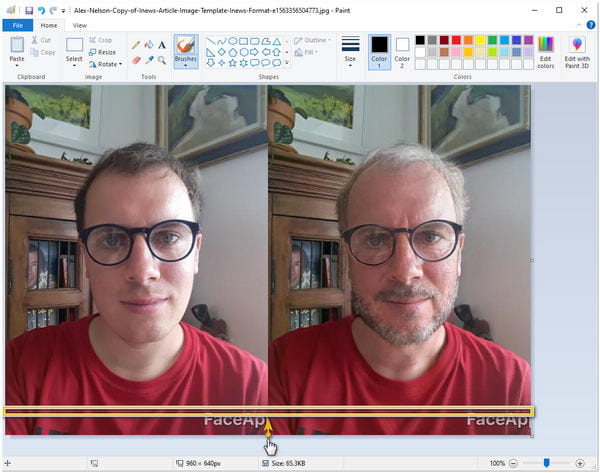600x473 pixels.
Task: Choose the rounded rectangle shape
Action: click(255, 41)
